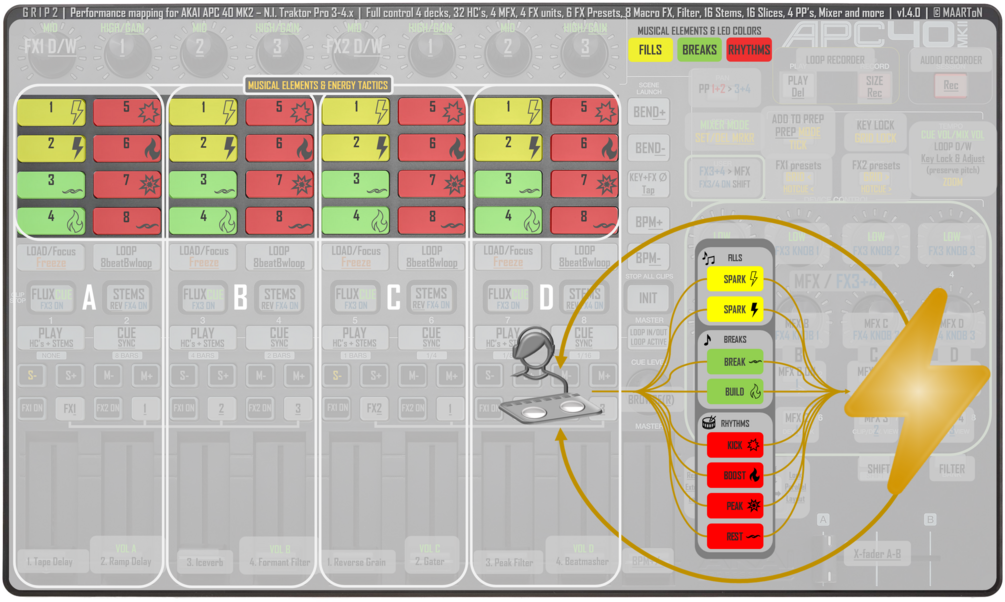
Task: Click the BPM+ button
Action: (649, 222)
